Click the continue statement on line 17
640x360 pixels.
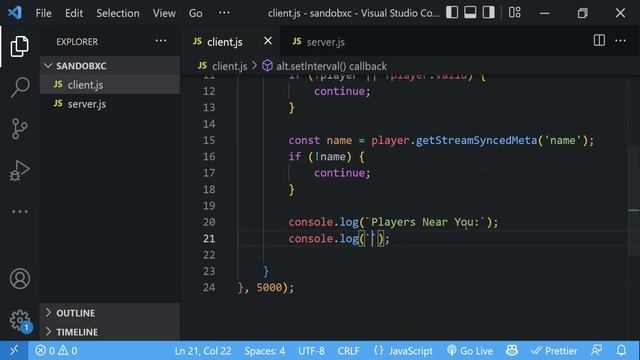point(342,173)
